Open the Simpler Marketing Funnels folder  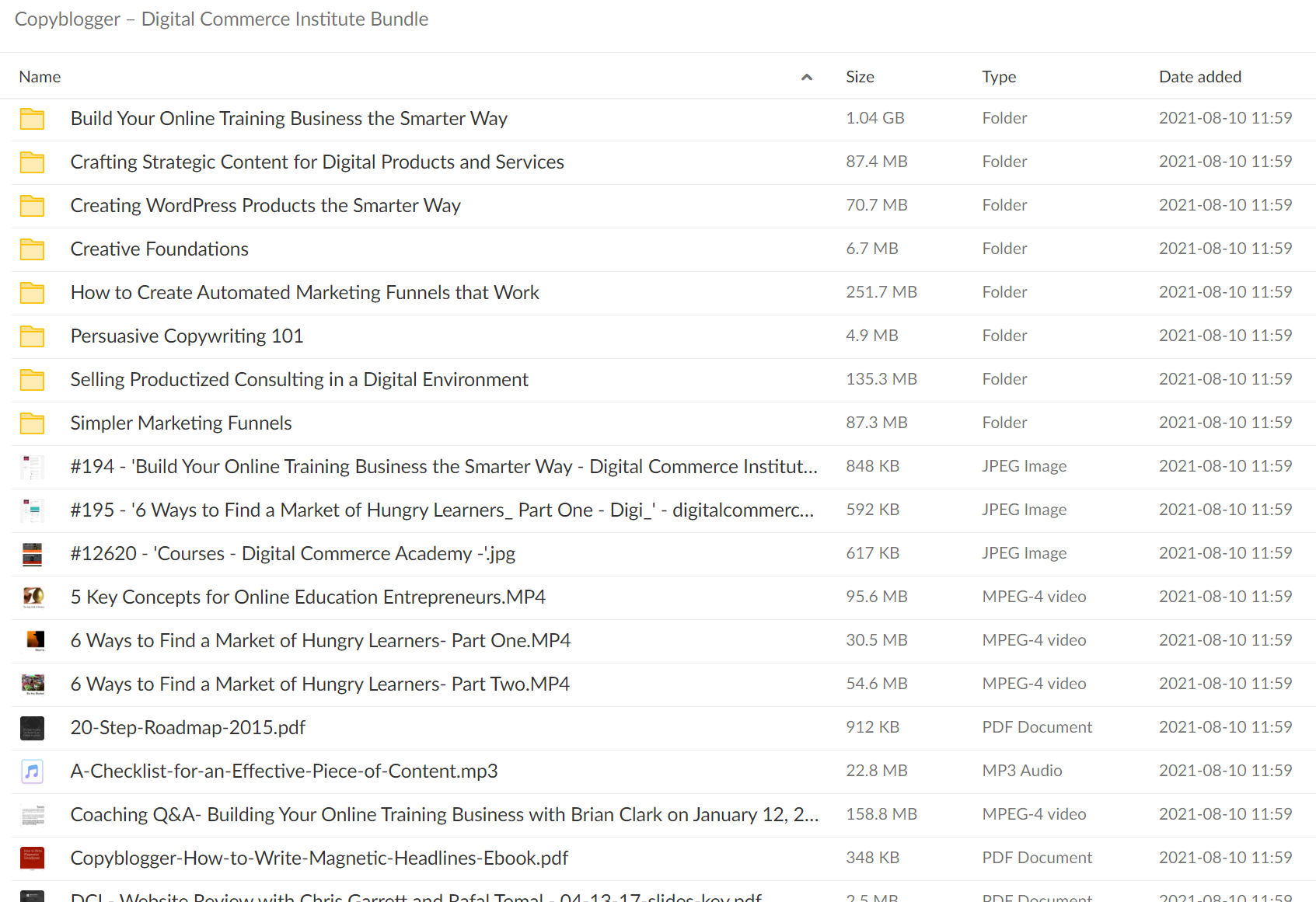(181, 423)
